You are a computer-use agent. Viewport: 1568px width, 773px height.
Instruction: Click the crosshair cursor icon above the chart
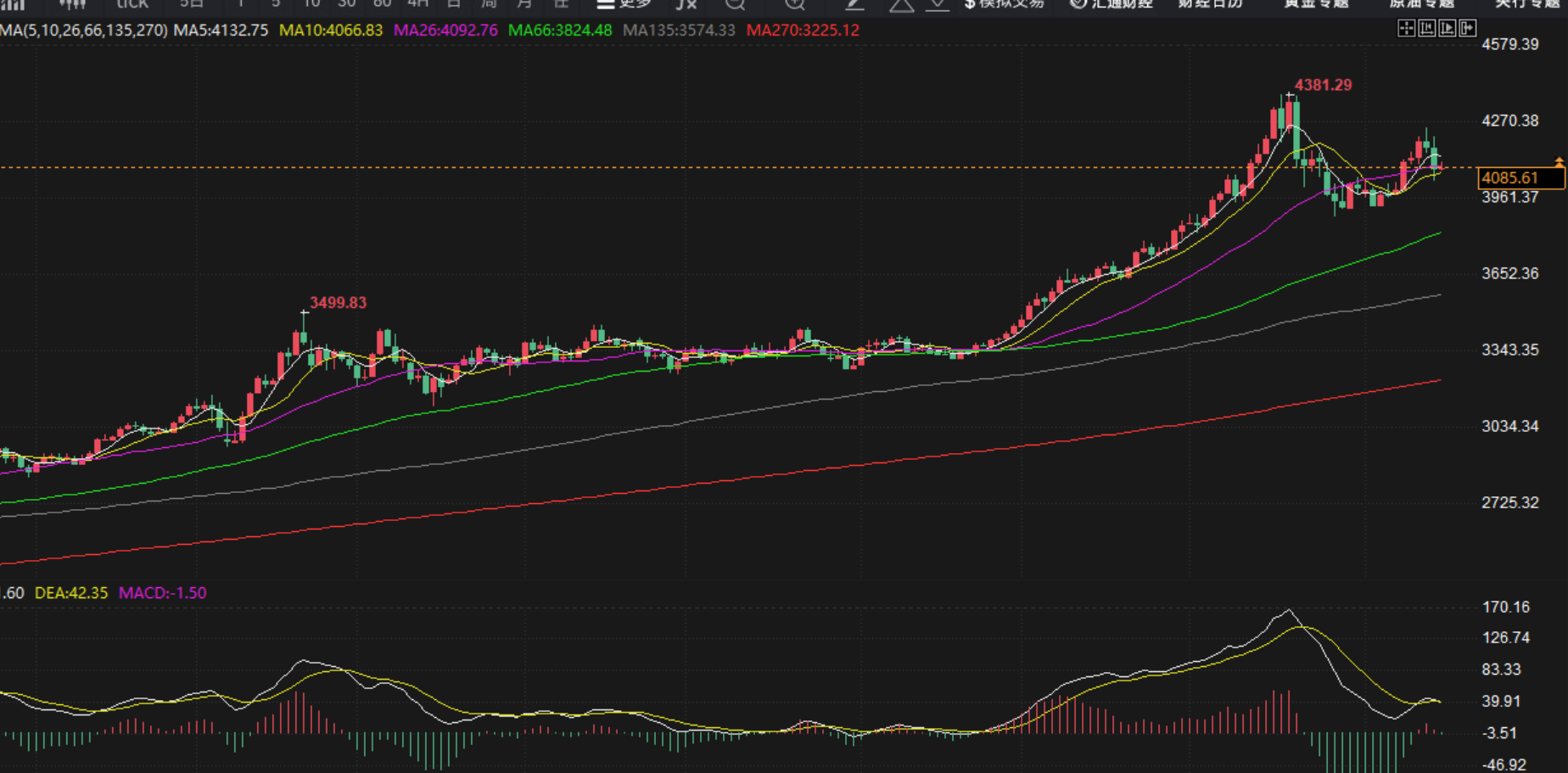coord(1406,29)
